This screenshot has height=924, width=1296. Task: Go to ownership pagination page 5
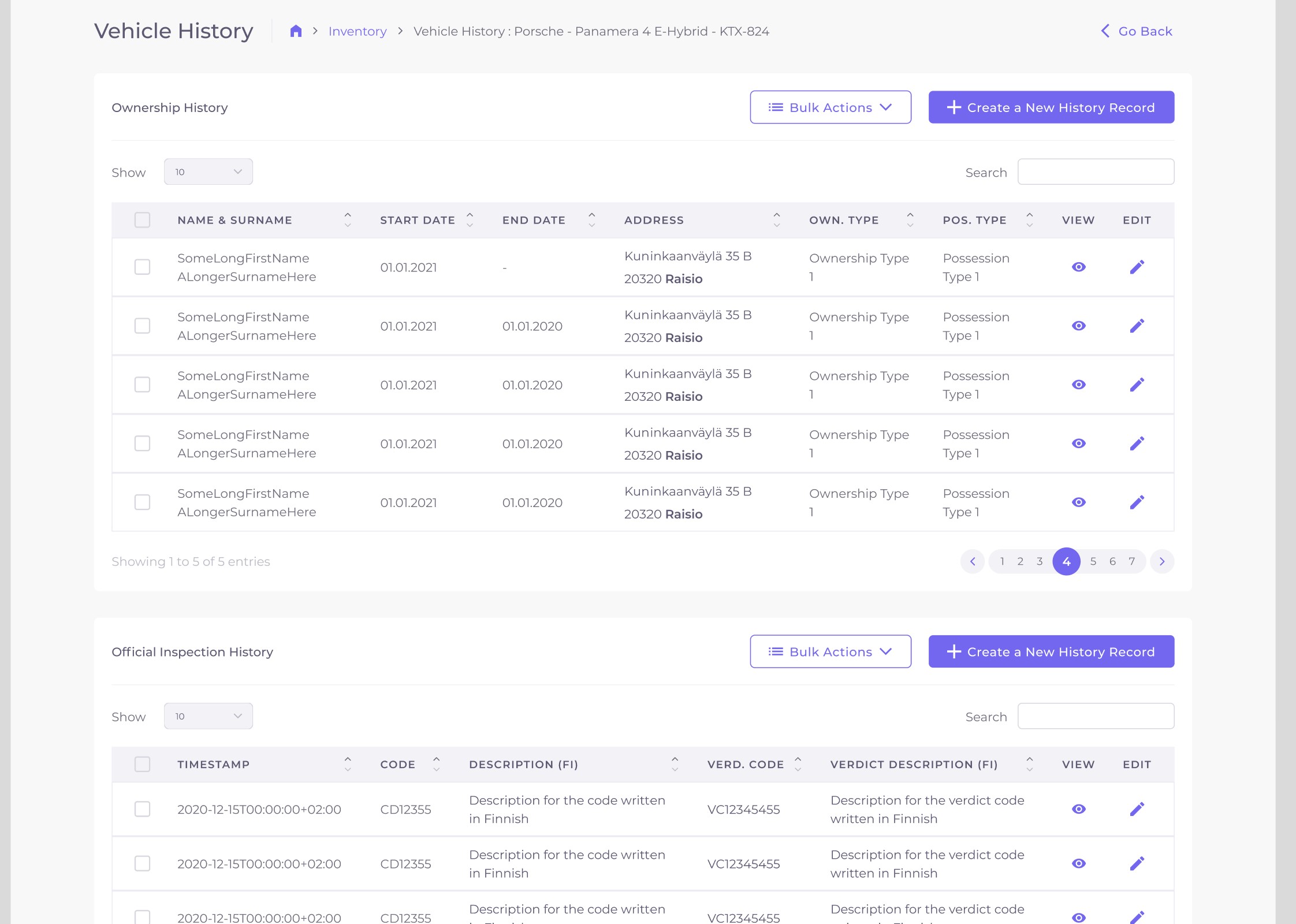click(1093, 561)
